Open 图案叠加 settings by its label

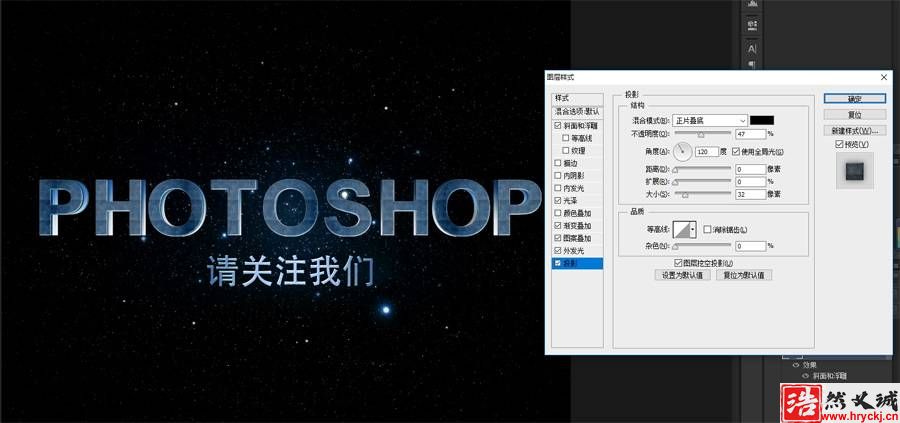tap(577, 238)
